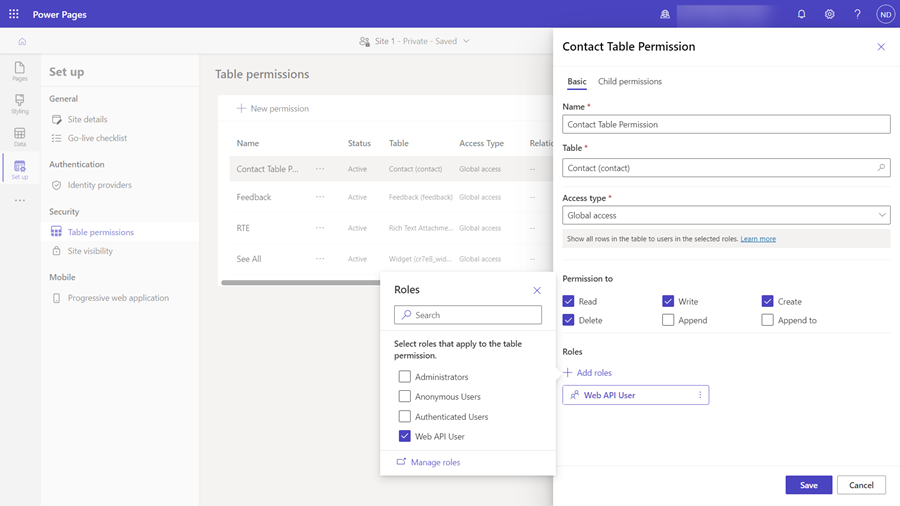
Task: Click the Save button
Action: [808, 485]
